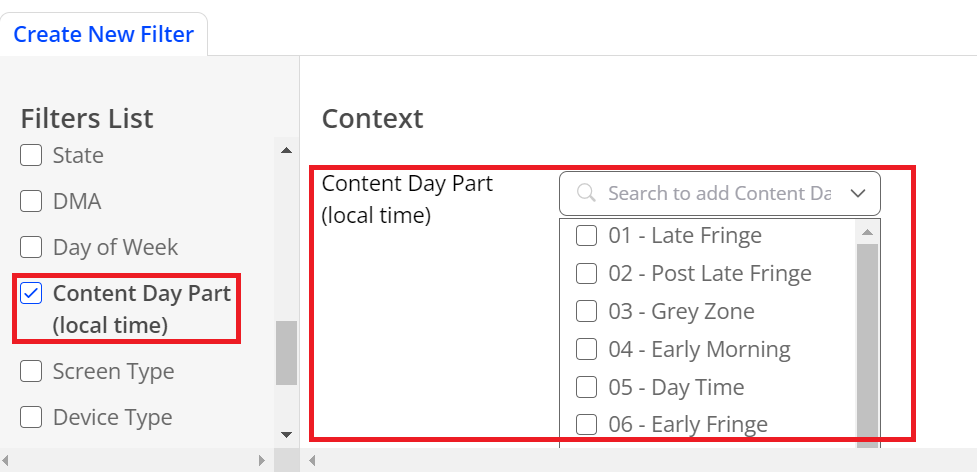Select the Screen Type filter checkbox
Screen dimensions: 977x472
point(31,371)
